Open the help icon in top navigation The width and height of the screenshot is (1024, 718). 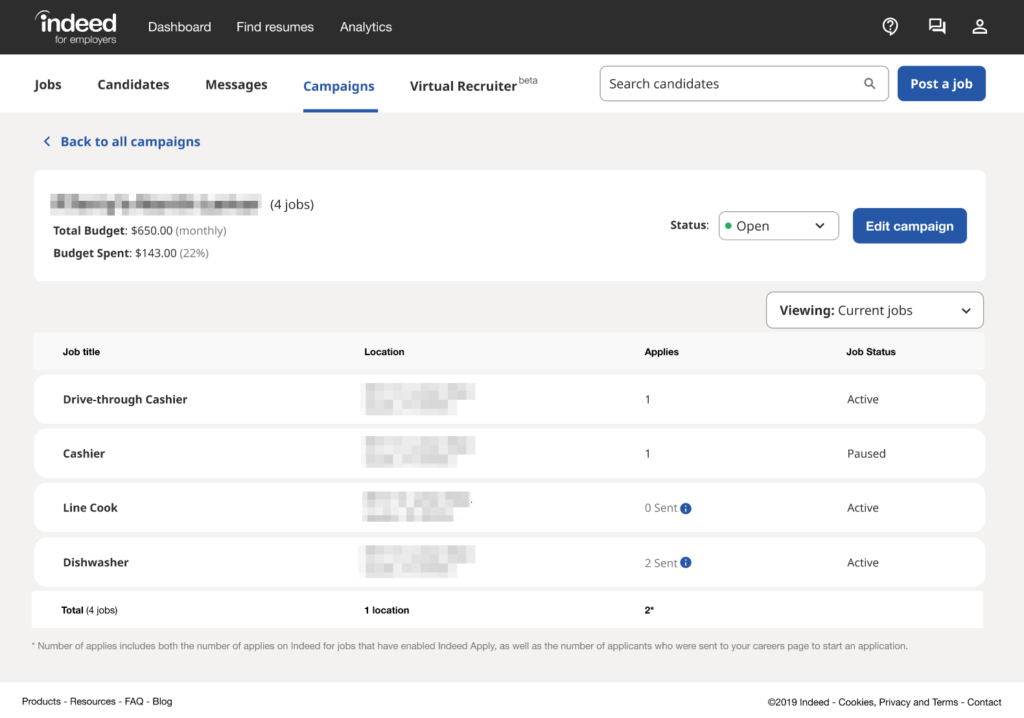coord(890,27)
